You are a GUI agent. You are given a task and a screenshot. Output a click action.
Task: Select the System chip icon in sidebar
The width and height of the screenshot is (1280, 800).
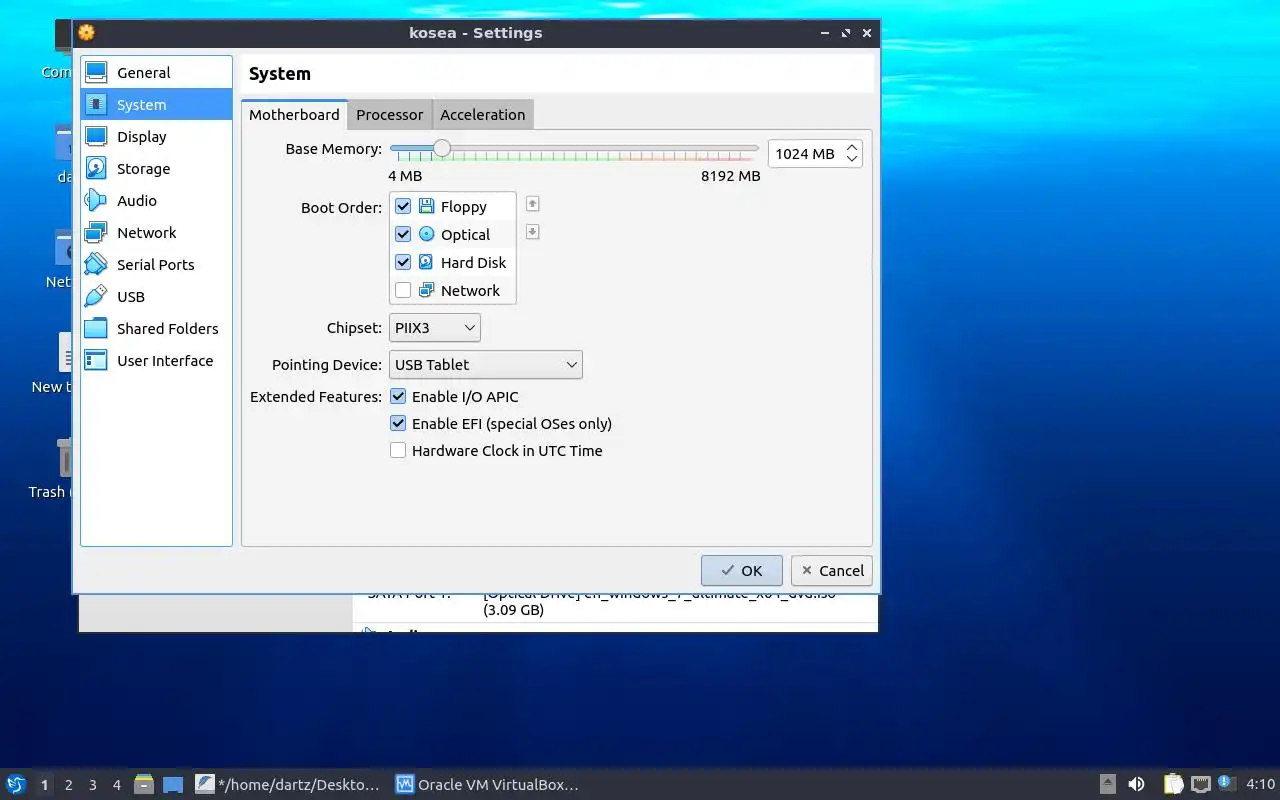tap(96, 105)
